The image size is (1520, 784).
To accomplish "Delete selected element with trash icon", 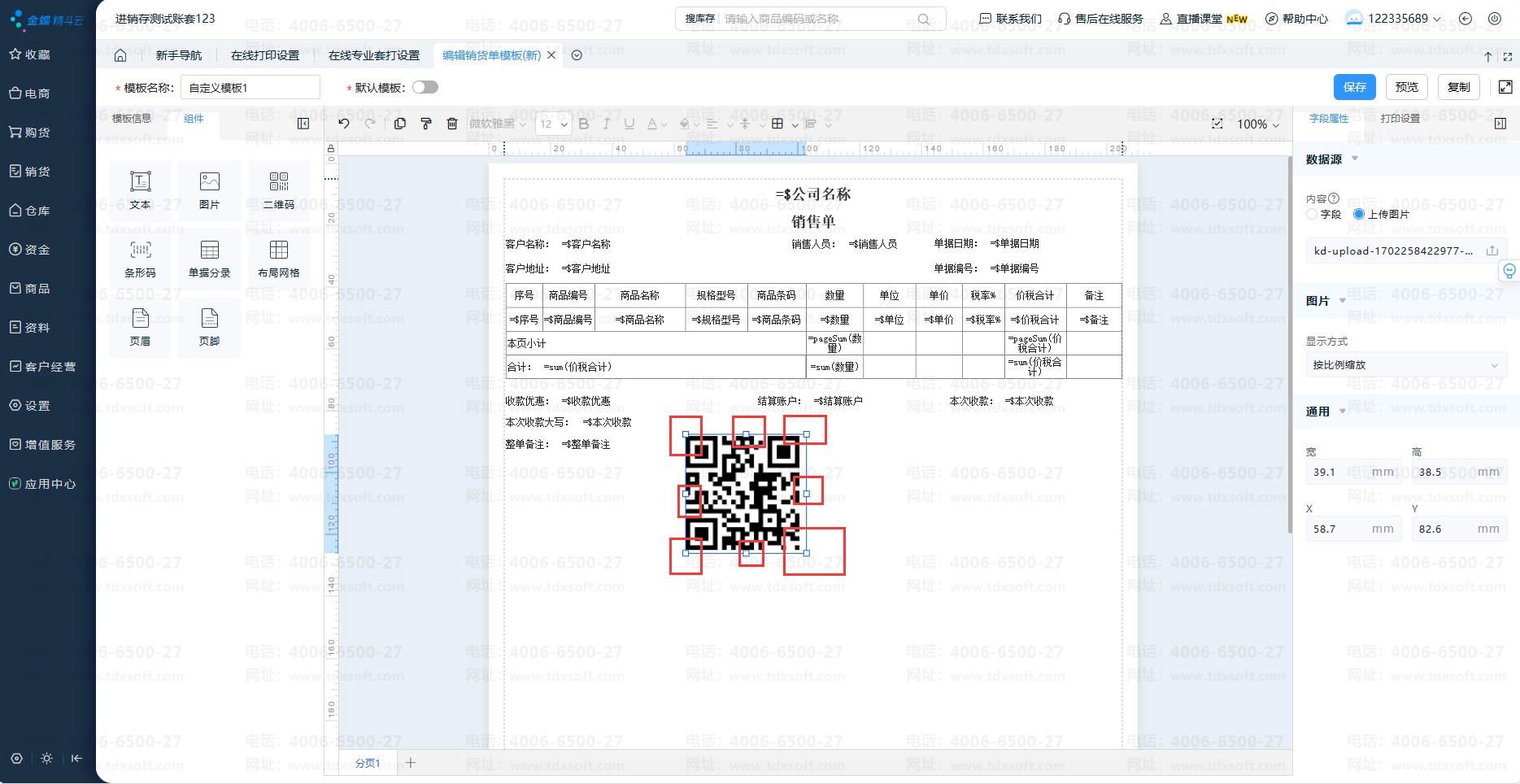I will coord(452,124).
